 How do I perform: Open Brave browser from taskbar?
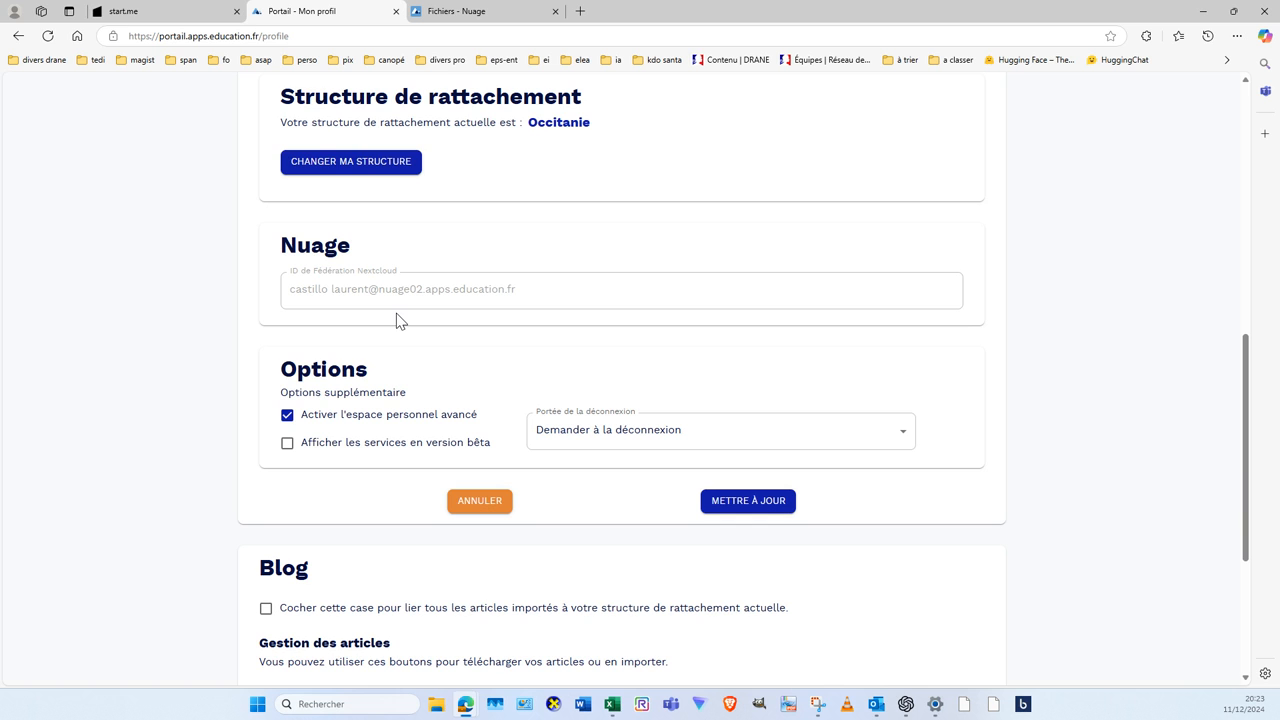(729, 704)
